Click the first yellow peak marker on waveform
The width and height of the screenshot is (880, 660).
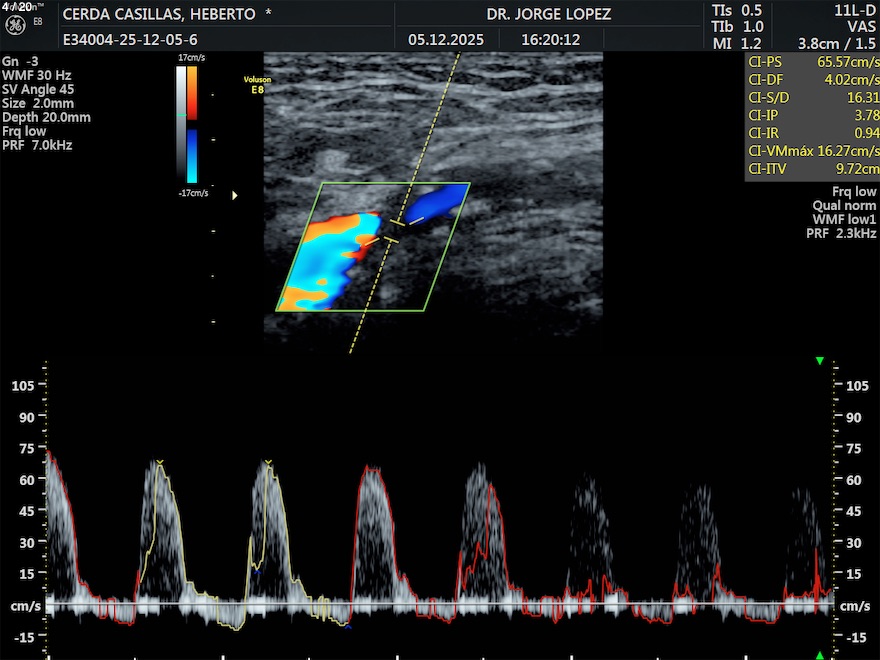[159, 462]
